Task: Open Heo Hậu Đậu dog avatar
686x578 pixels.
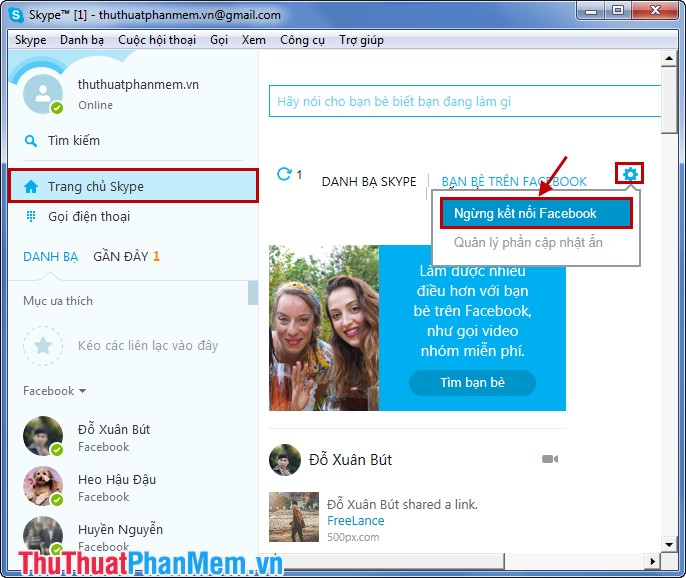Action: [43, 486]
